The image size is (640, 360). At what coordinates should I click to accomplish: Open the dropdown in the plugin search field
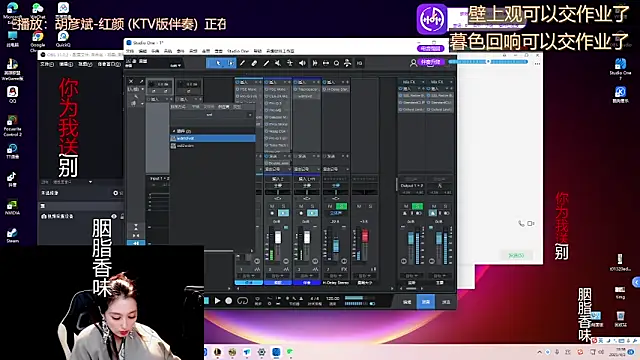250,115
